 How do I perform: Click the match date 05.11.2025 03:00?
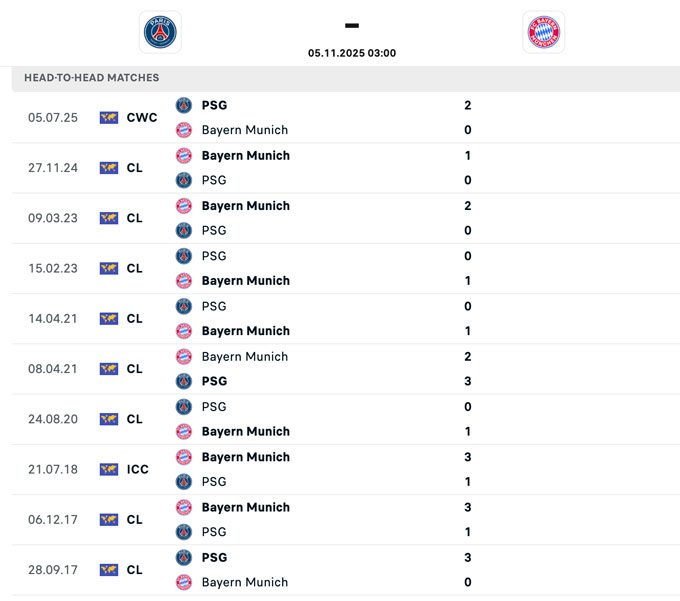[352, 53]
